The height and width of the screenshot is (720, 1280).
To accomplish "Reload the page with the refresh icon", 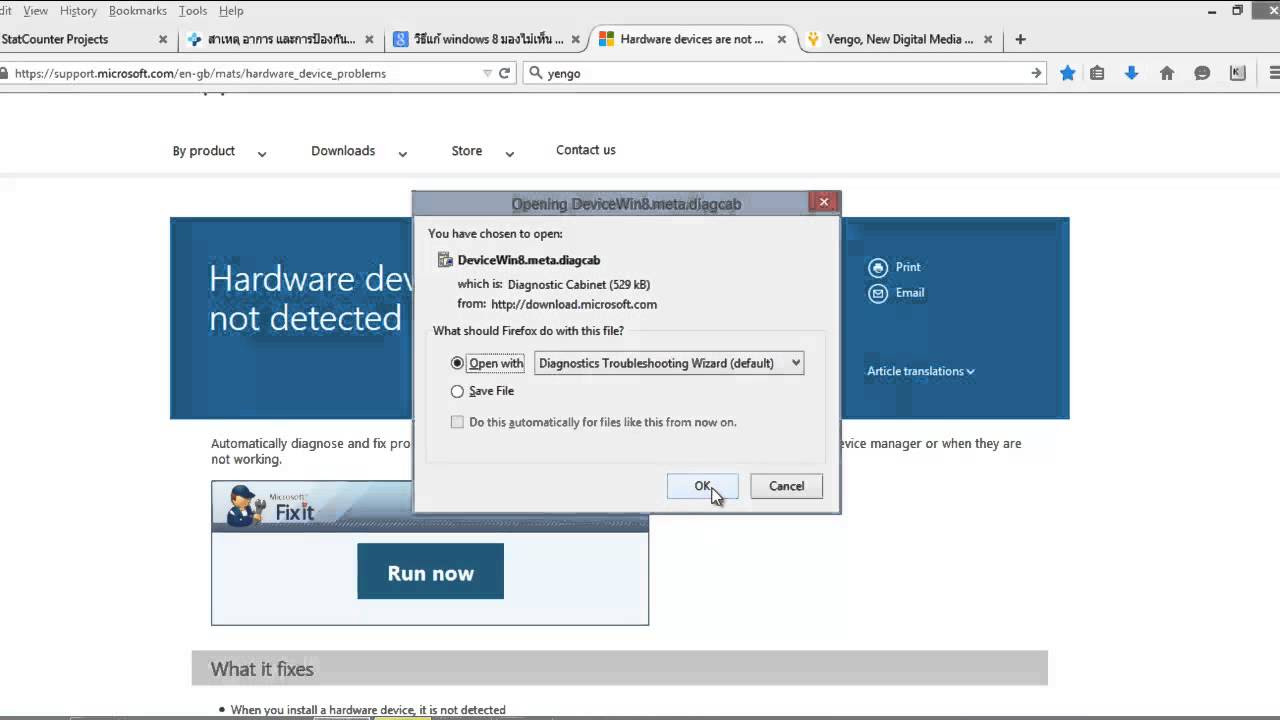I will point(505,73).
